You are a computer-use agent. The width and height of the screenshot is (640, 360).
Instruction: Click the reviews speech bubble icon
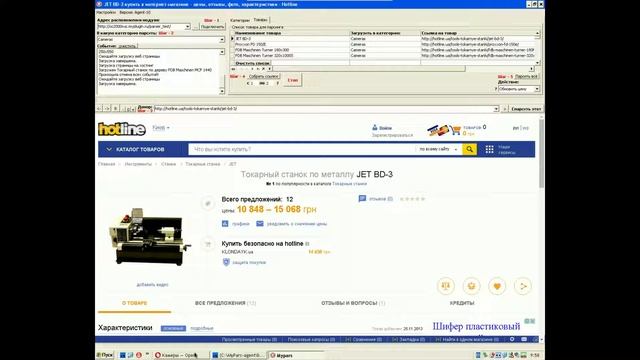pos(362,199)
